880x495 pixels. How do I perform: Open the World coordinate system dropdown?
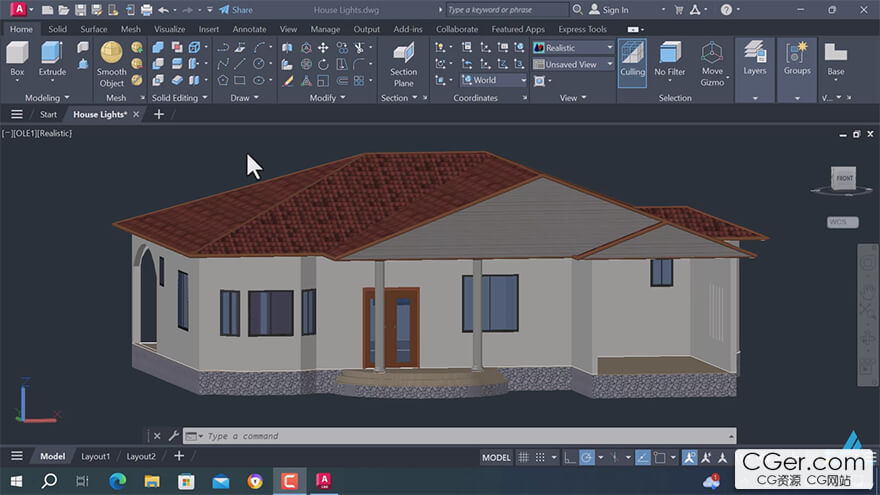[493, 80]
